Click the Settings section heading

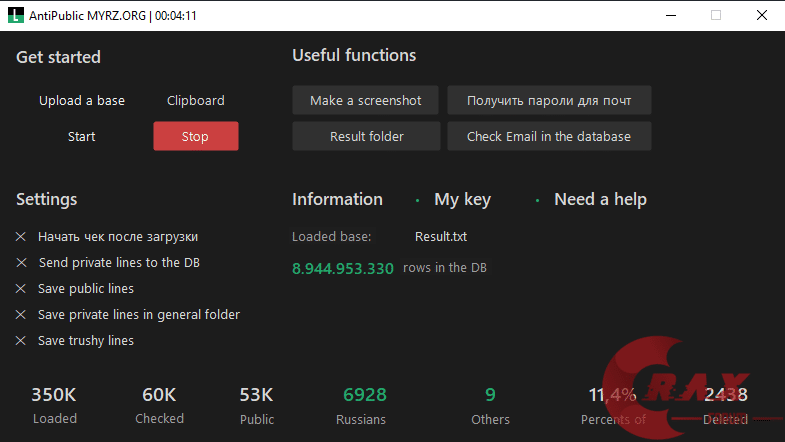click(x=47, y=199)
